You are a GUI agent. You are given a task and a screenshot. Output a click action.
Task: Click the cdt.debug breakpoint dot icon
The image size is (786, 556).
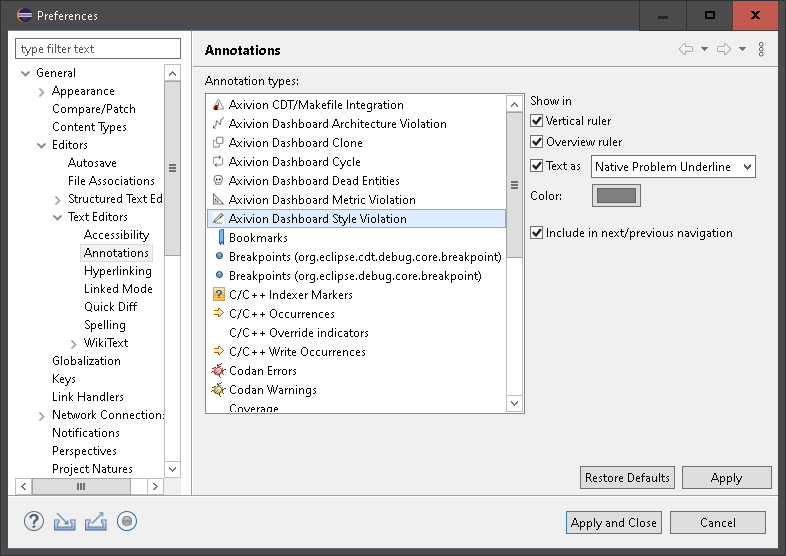[x=219, y=256]
